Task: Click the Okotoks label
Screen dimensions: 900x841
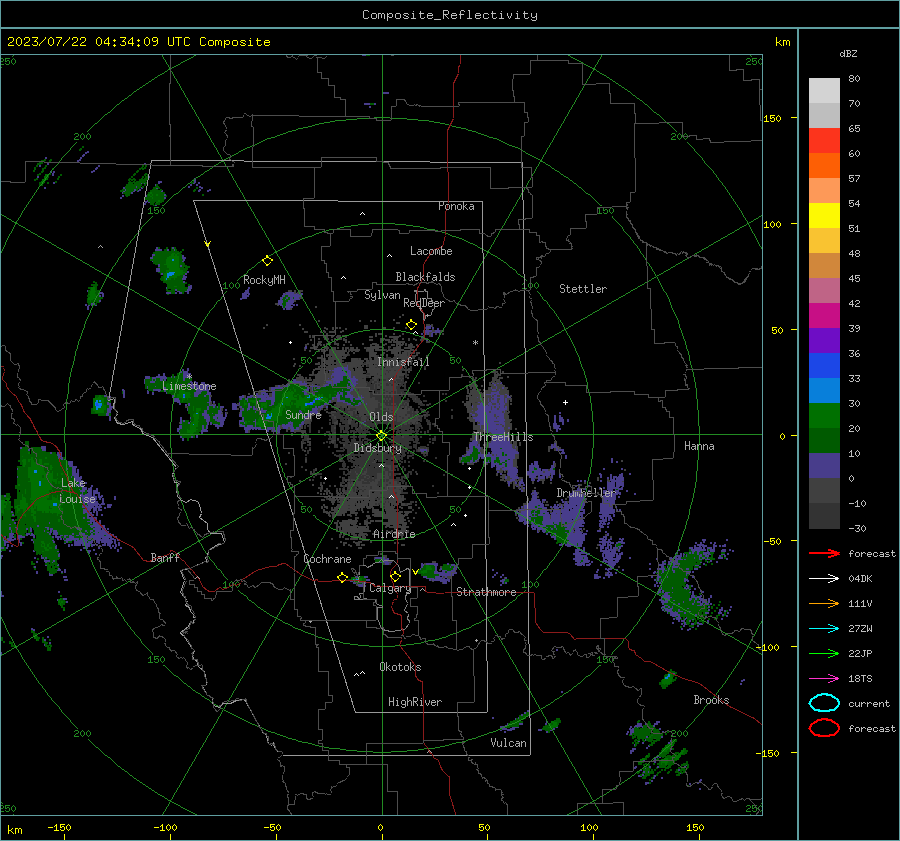Action: pyautogui.click(x=400, y=667)
